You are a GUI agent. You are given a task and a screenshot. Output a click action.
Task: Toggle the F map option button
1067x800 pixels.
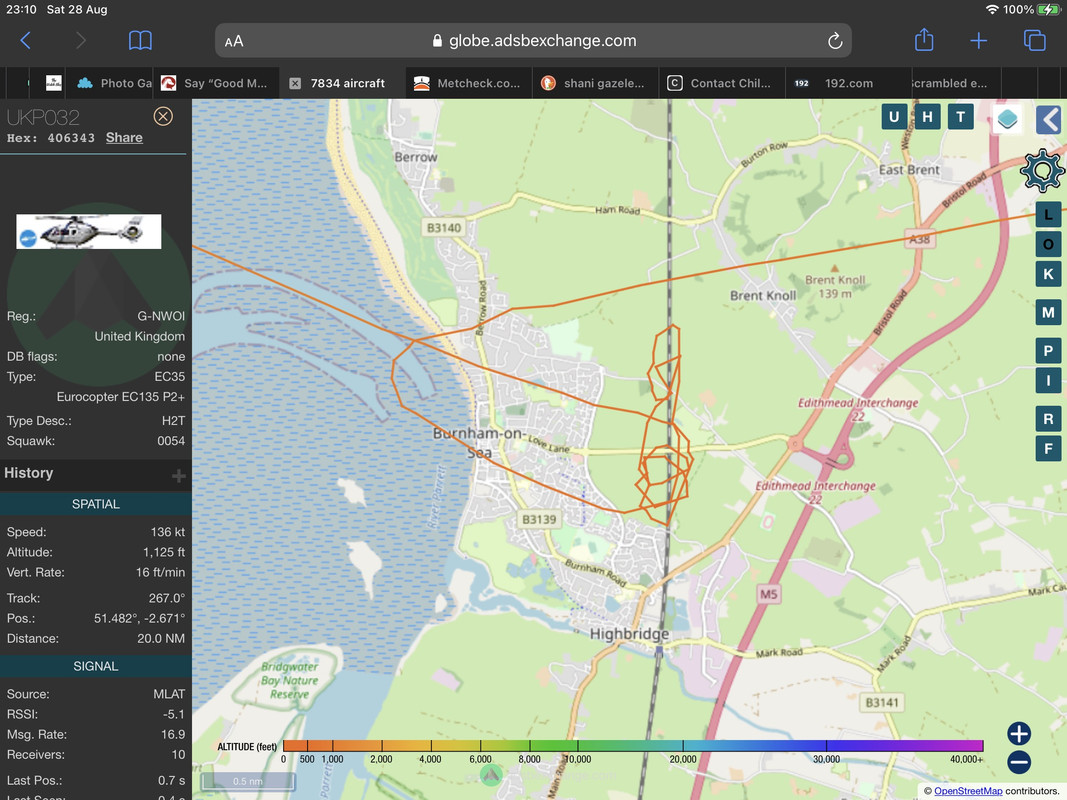(1048, 449)
